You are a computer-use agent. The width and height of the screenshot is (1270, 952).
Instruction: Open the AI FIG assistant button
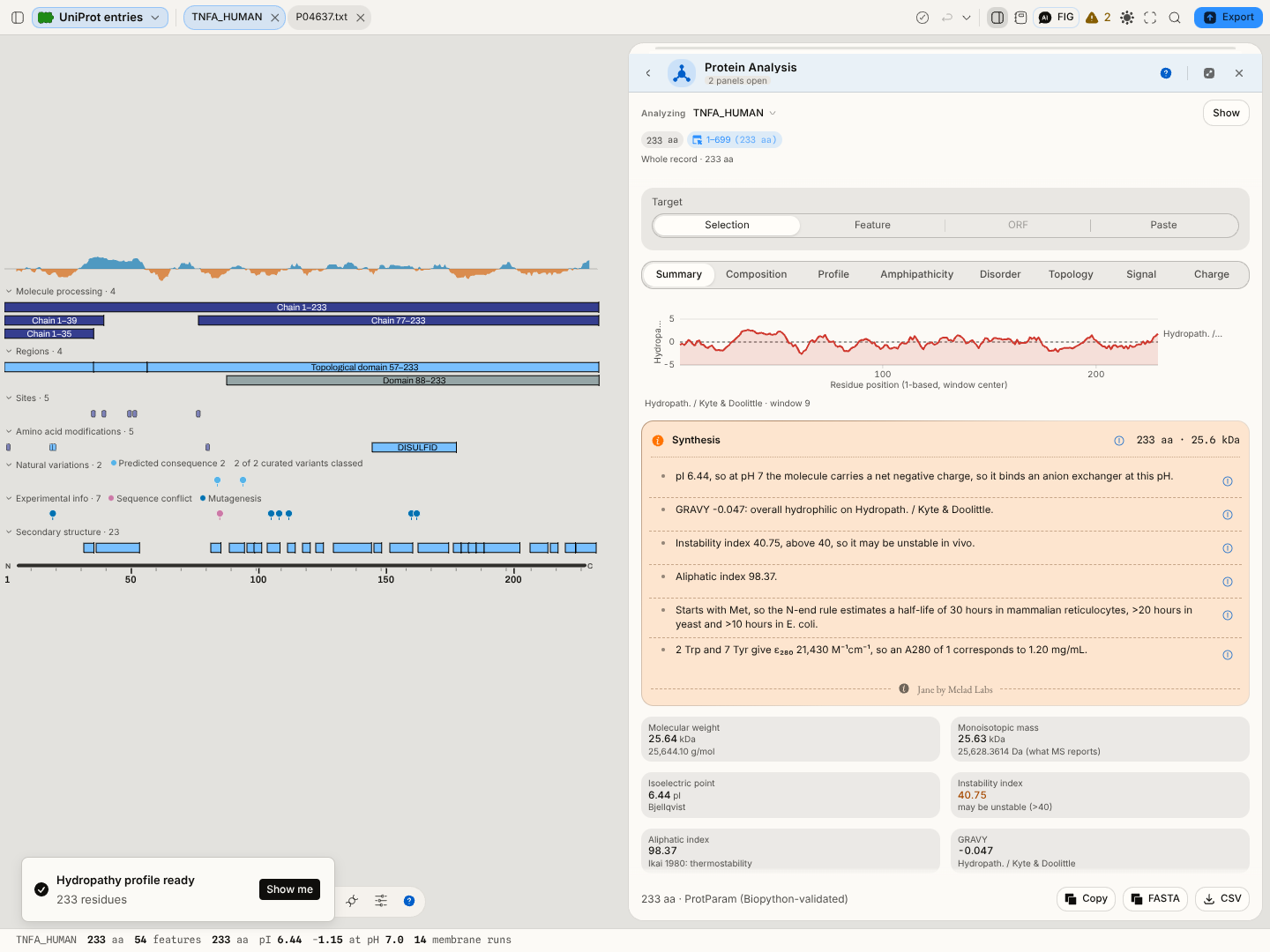click(x=1057, y=18)
